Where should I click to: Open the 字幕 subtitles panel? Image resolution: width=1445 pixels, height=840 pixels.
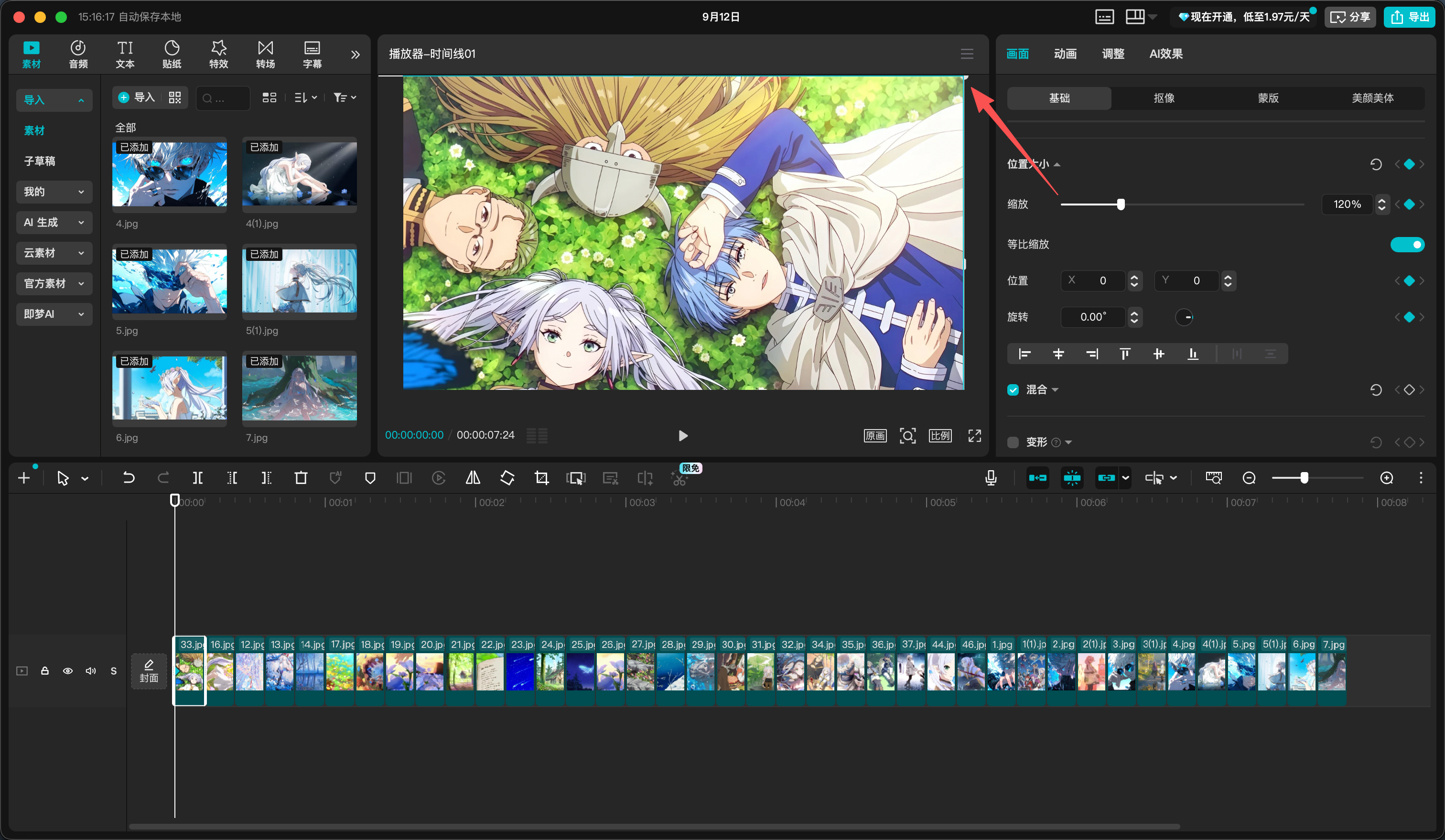[x=312, y=54]
